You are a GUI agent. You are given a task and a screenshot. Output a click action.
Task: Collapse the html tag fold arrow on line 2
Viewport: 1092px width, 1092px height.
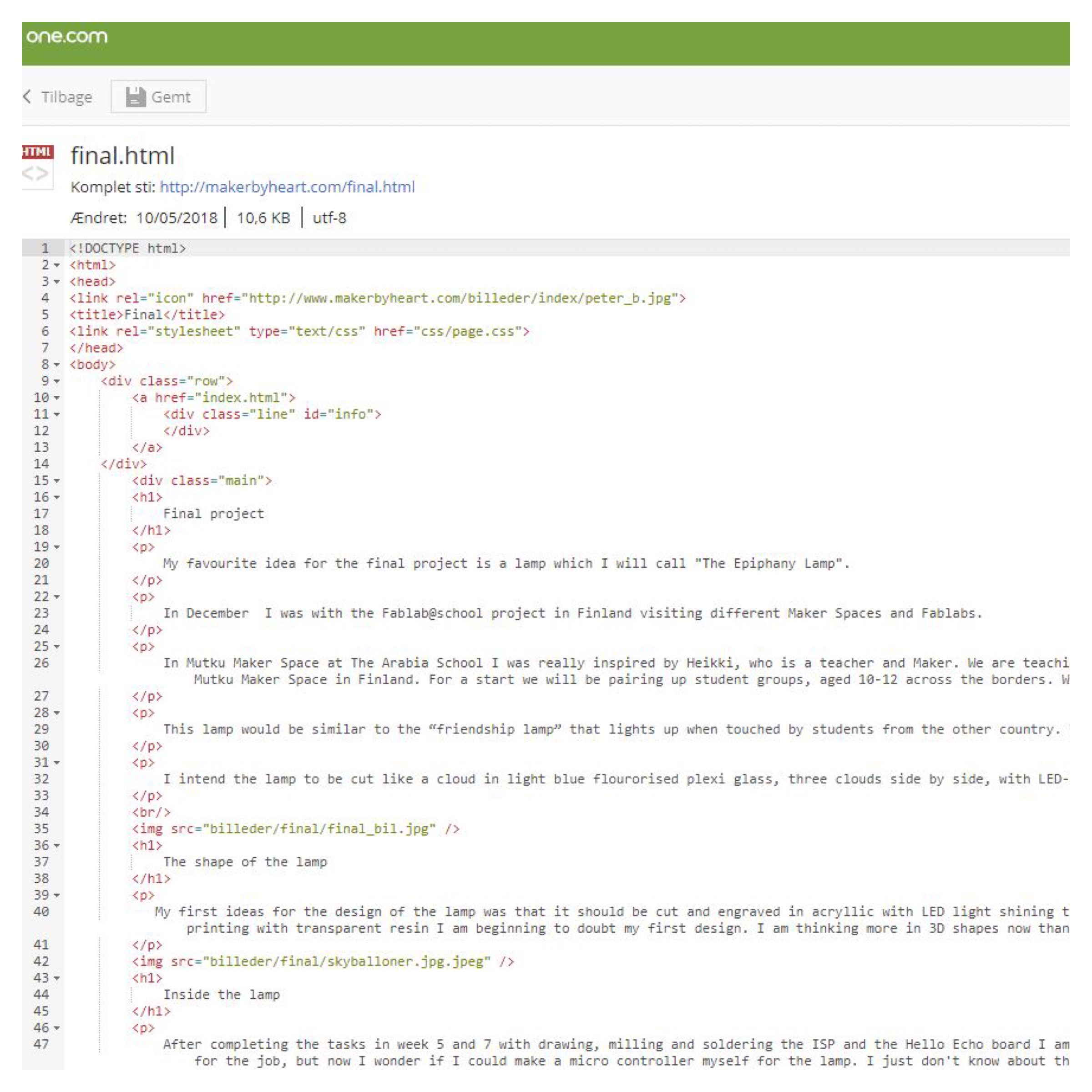pos(56,265)
